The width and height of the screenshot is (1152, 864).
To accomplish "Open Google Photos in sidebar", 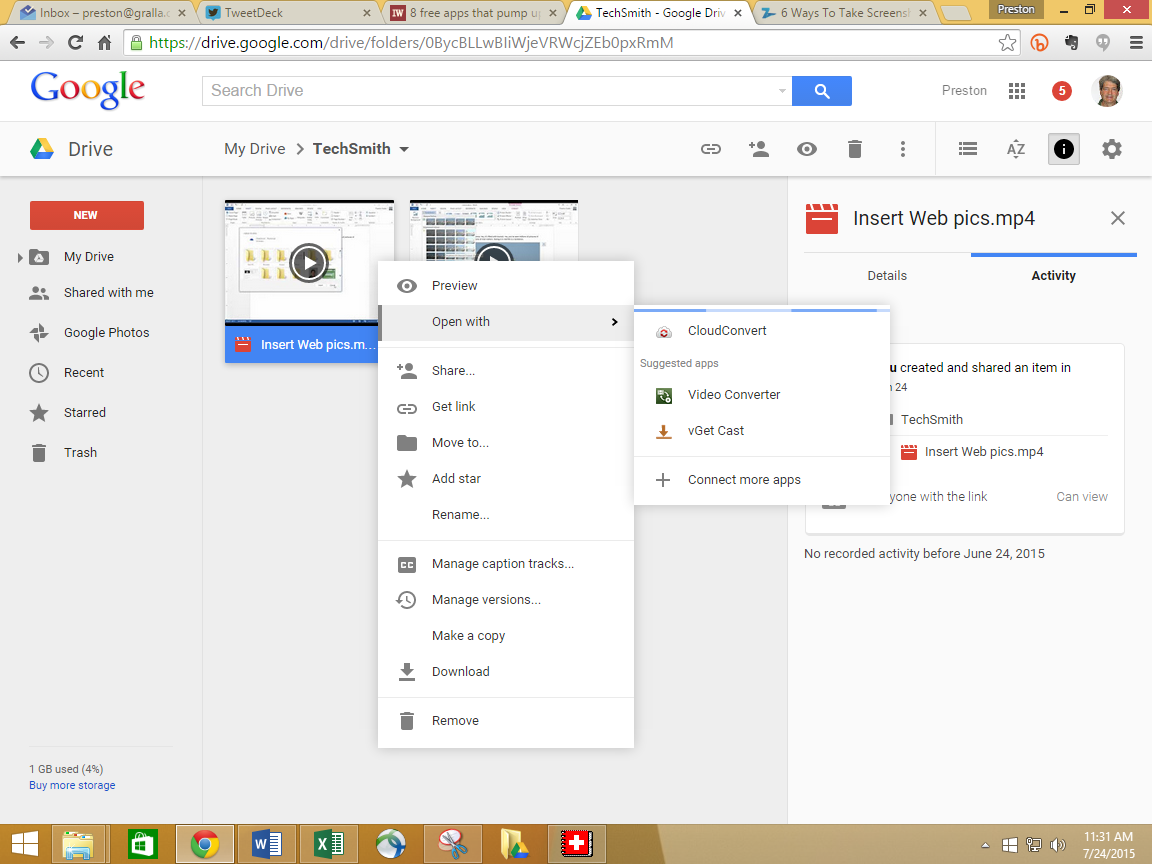I will (x=107, y=333).
